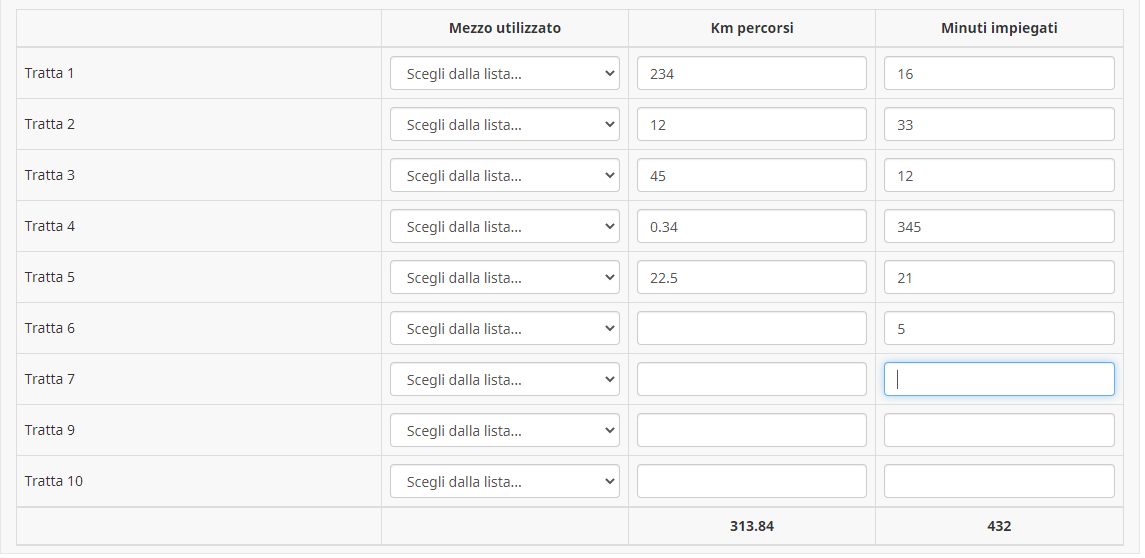Expand the Tratta 5 vehicle dropdown
The height and width of the screenshot is (558, 1145).
tap(504, 277)
